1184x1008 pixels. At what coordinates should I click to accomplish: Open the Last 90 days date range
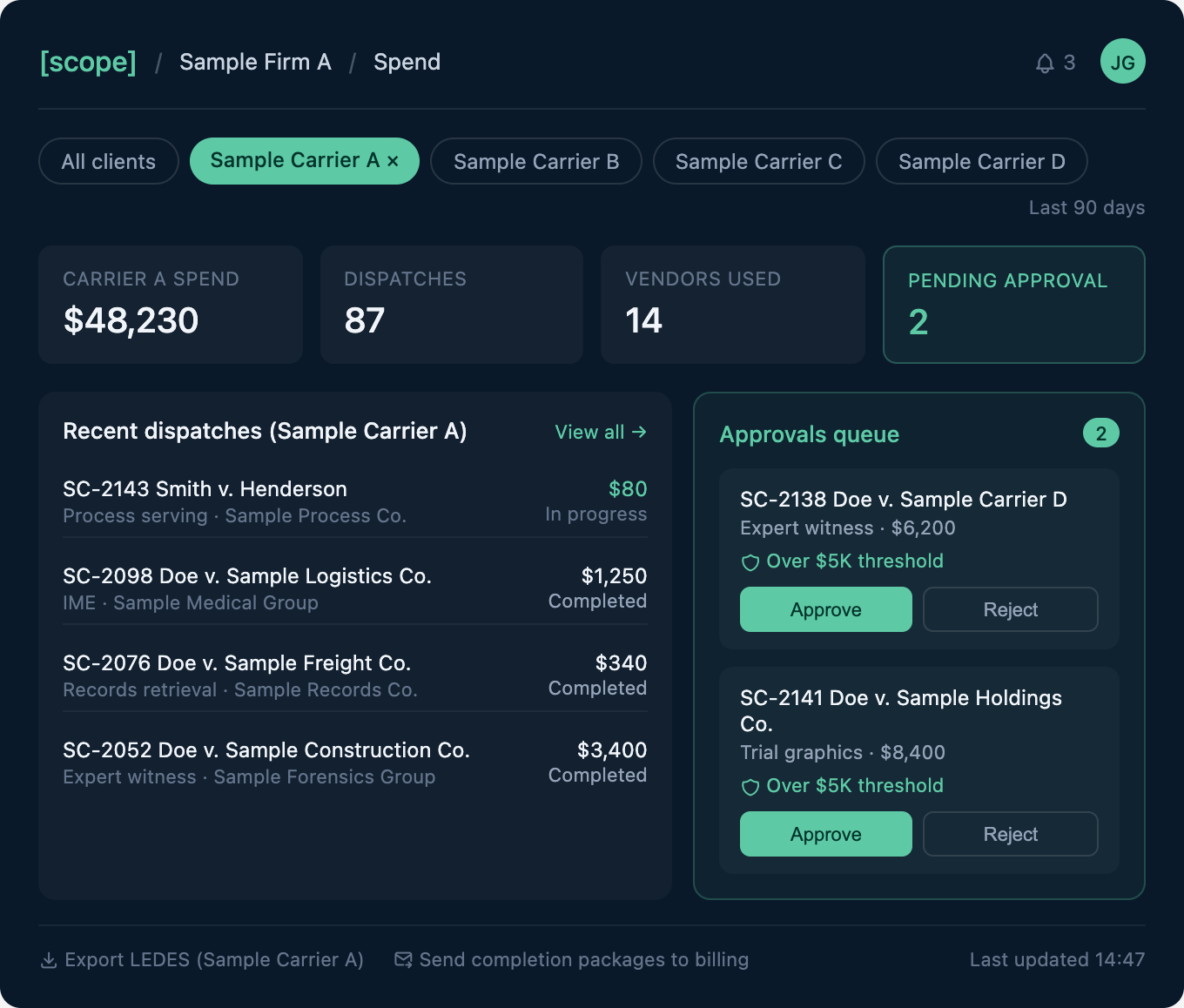[x=1086, y=207]
